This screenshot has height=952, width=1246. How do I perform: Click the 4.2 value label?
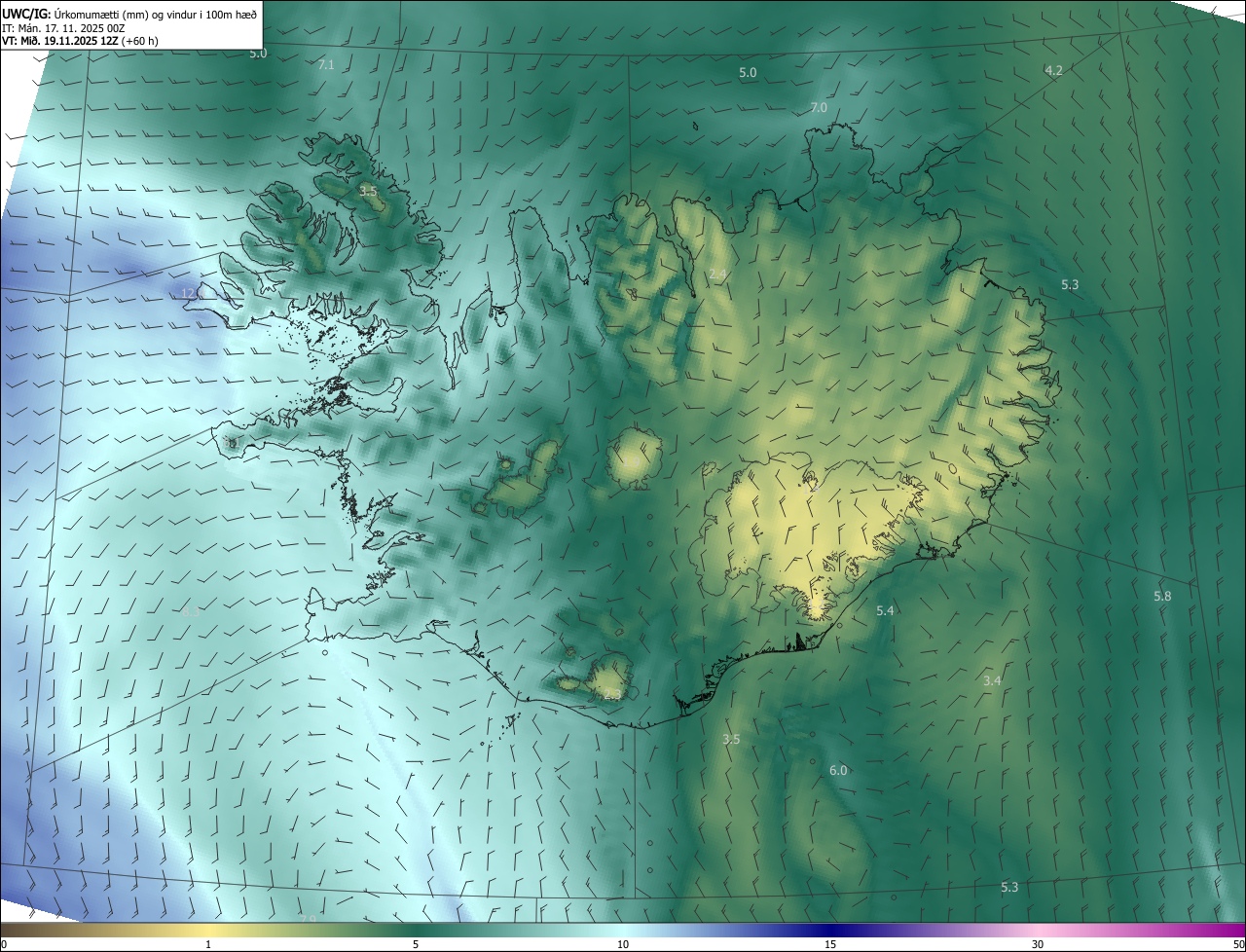tap(1053, 70)
